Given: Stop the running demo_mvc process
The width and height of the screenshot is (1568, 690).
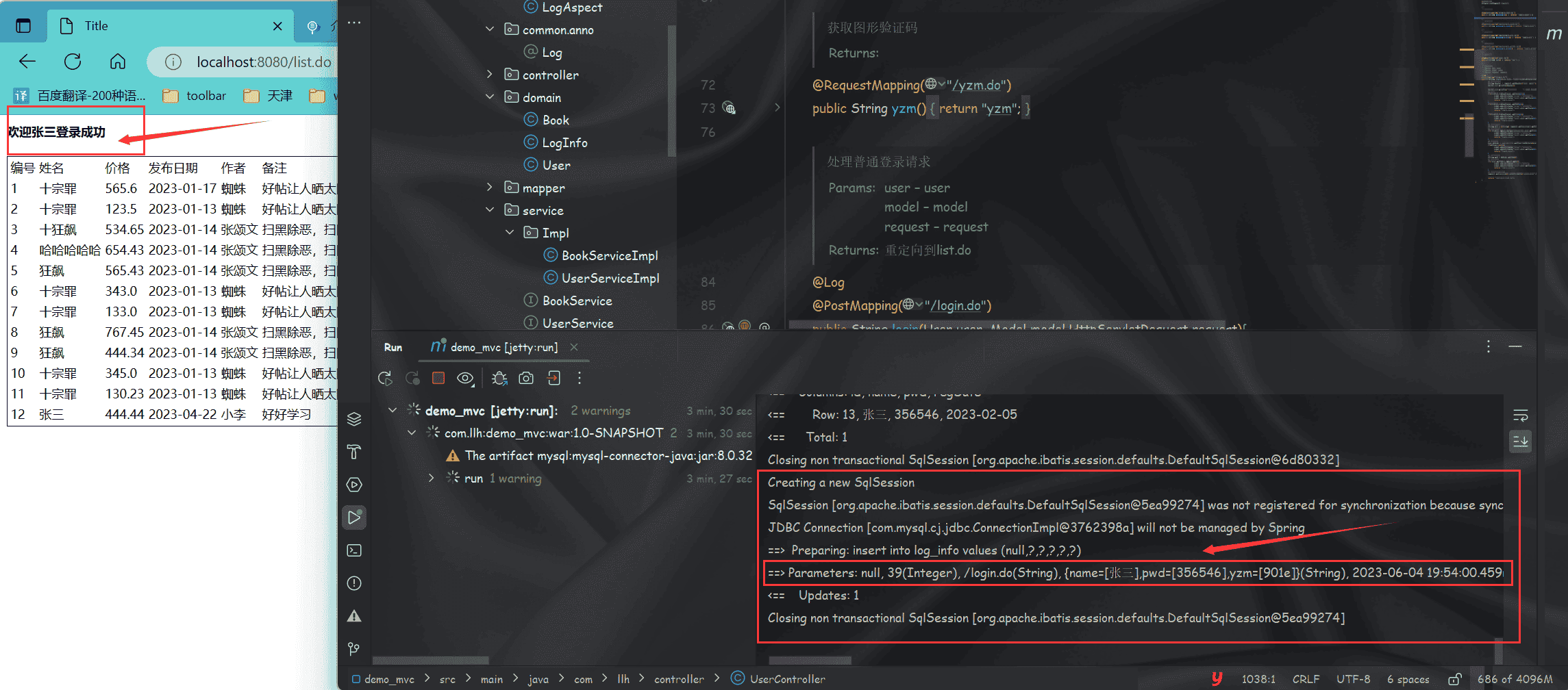Looking at the screenshot, I should pyautogui.click(x=438, y=378).
